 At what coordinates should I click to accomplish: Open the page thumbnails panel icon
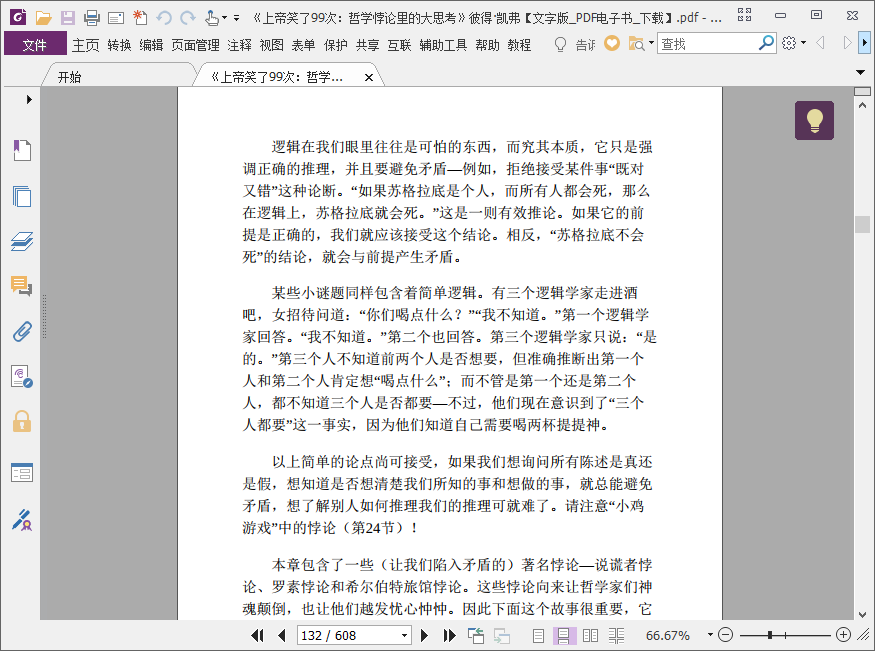22,196
